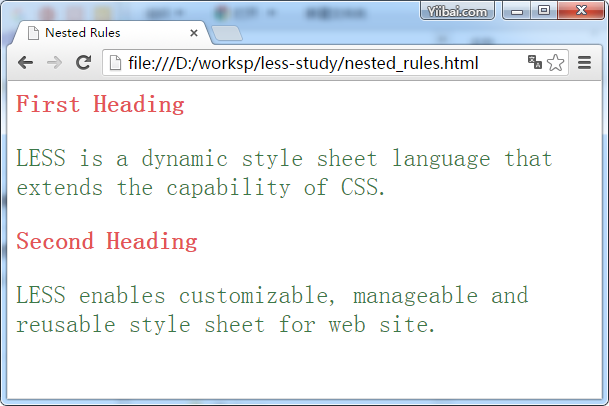Click the browser Back arrow
Screen dimensions: 609x406
pos(25,63)
